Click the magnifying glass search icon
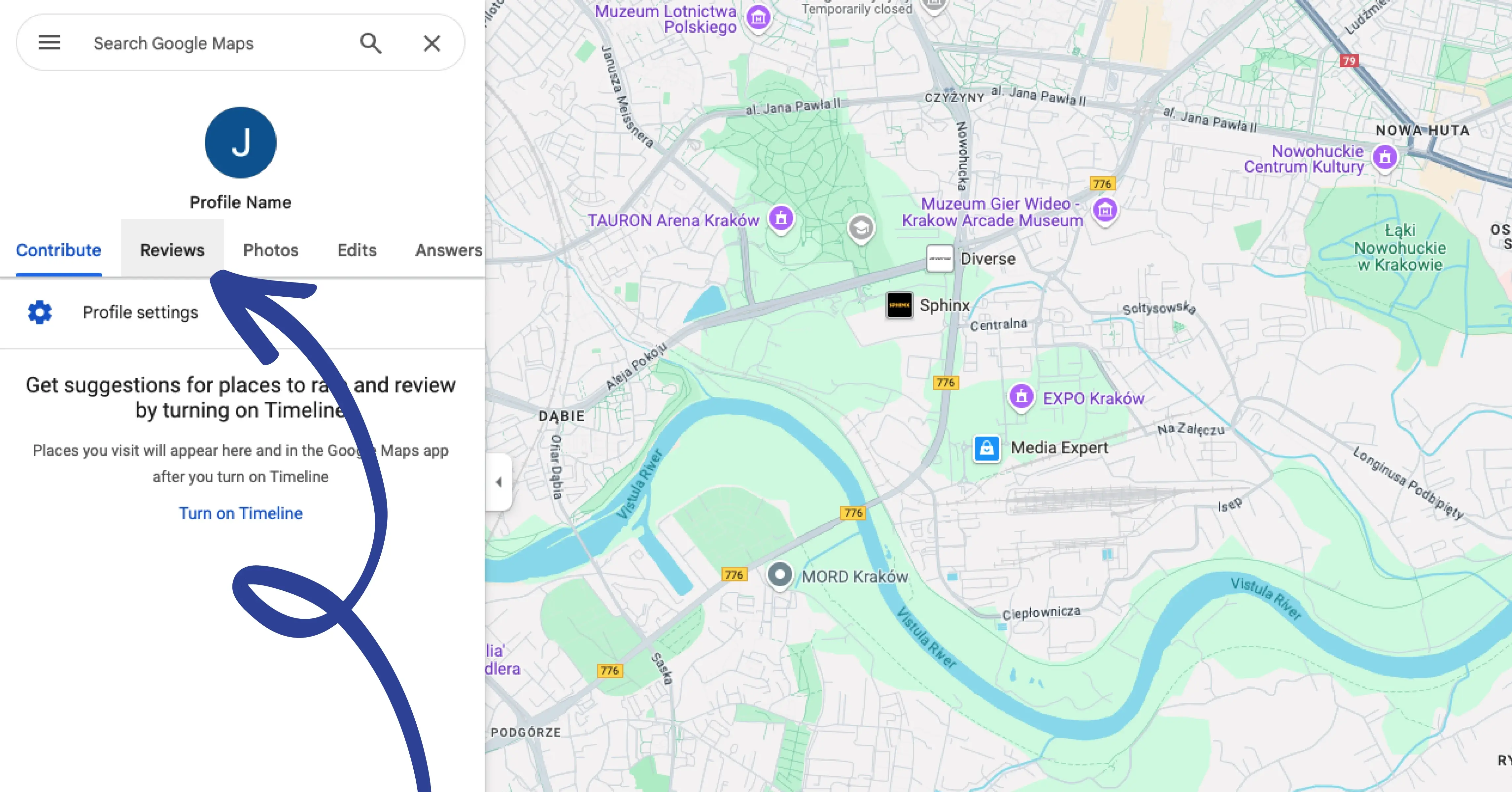1512x792 pixels. tap(370, 43)
